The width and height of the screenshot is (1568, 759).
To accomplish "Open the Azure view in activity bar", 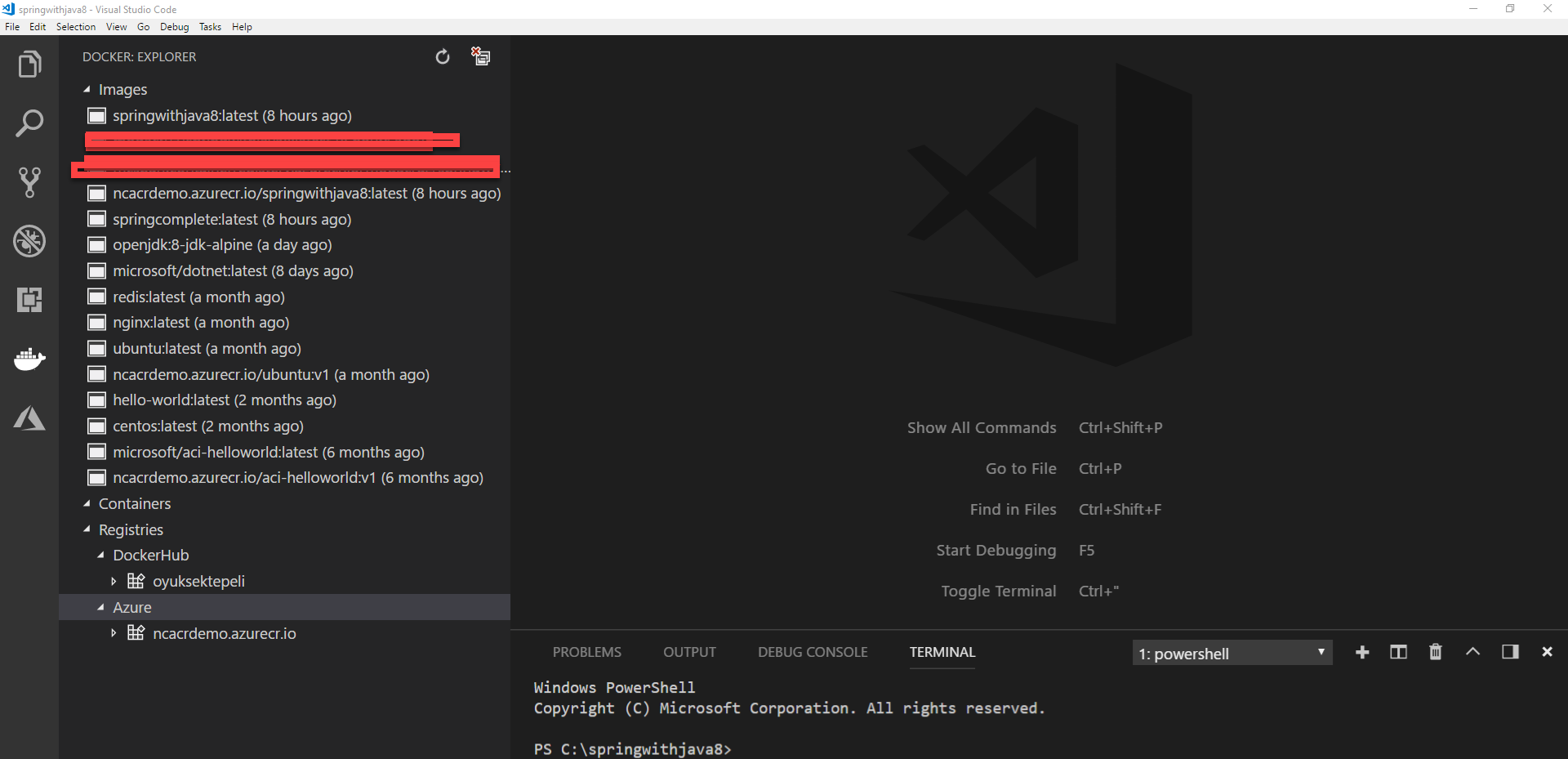I will 29,417.
